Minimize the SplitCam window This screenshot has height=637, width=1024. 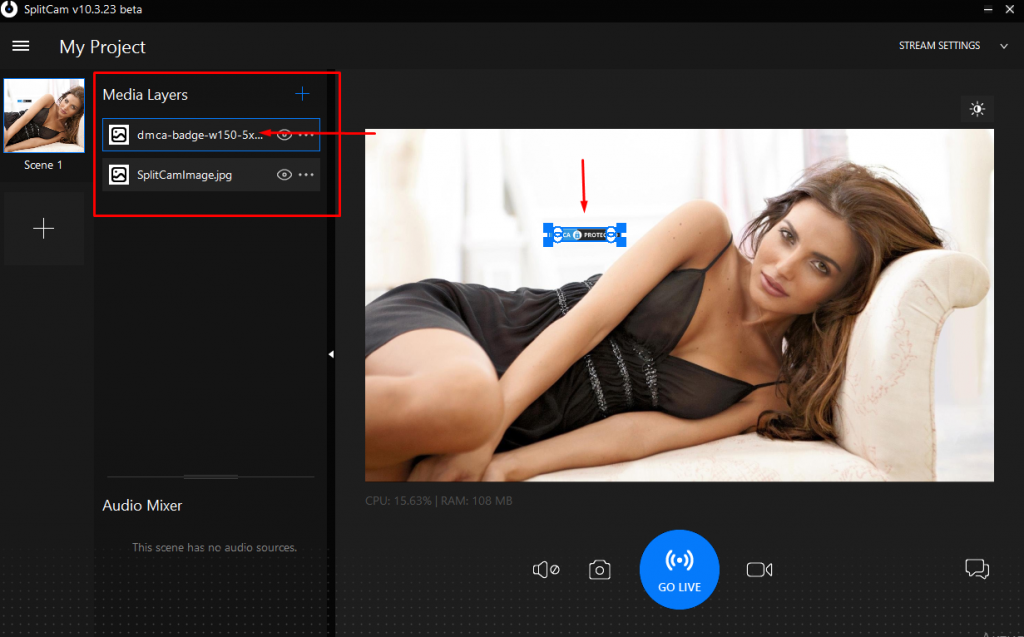pos(988,9)
